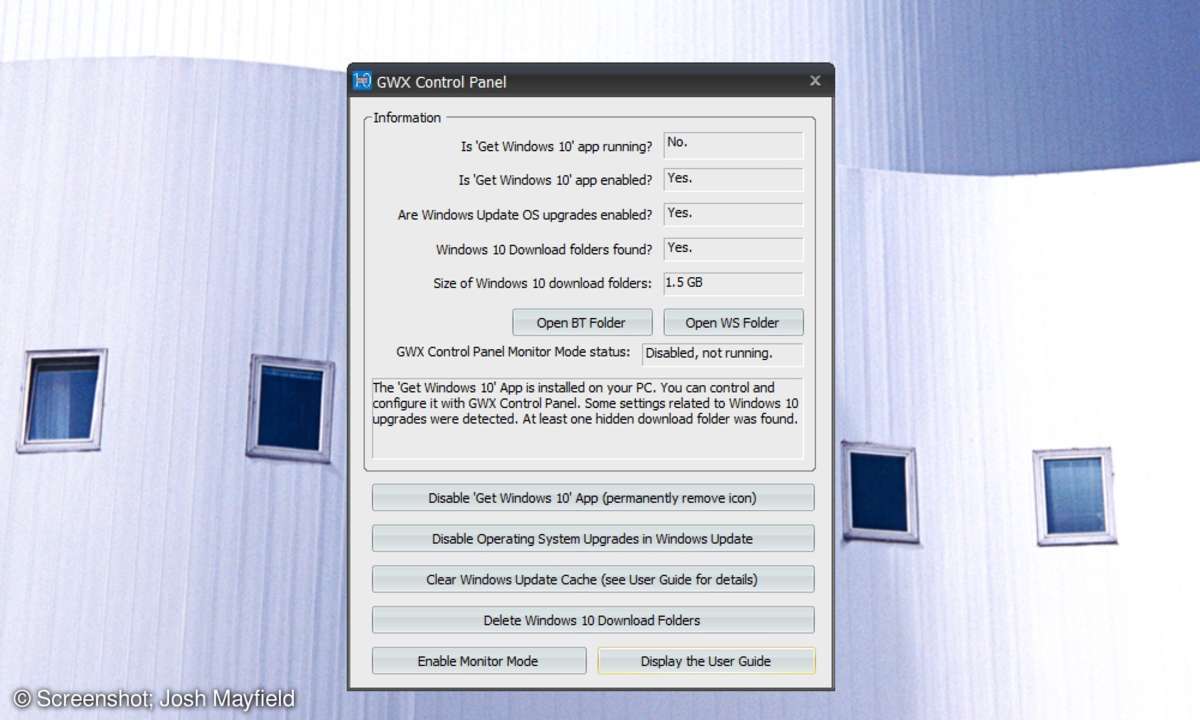
Task: Click label 'Windows 10 Download folders found?'
Action: [x=544, y=250]
